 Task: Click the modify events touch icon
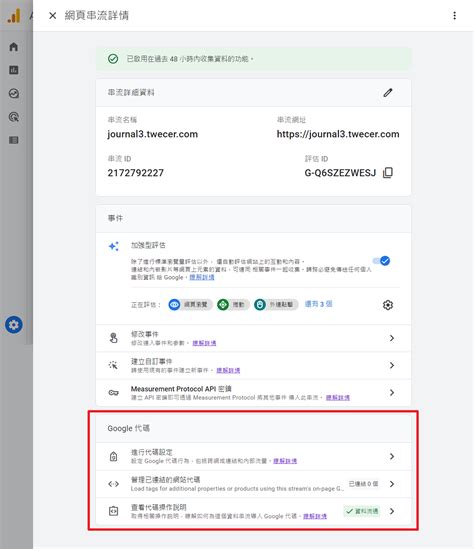tap(113, 338)
